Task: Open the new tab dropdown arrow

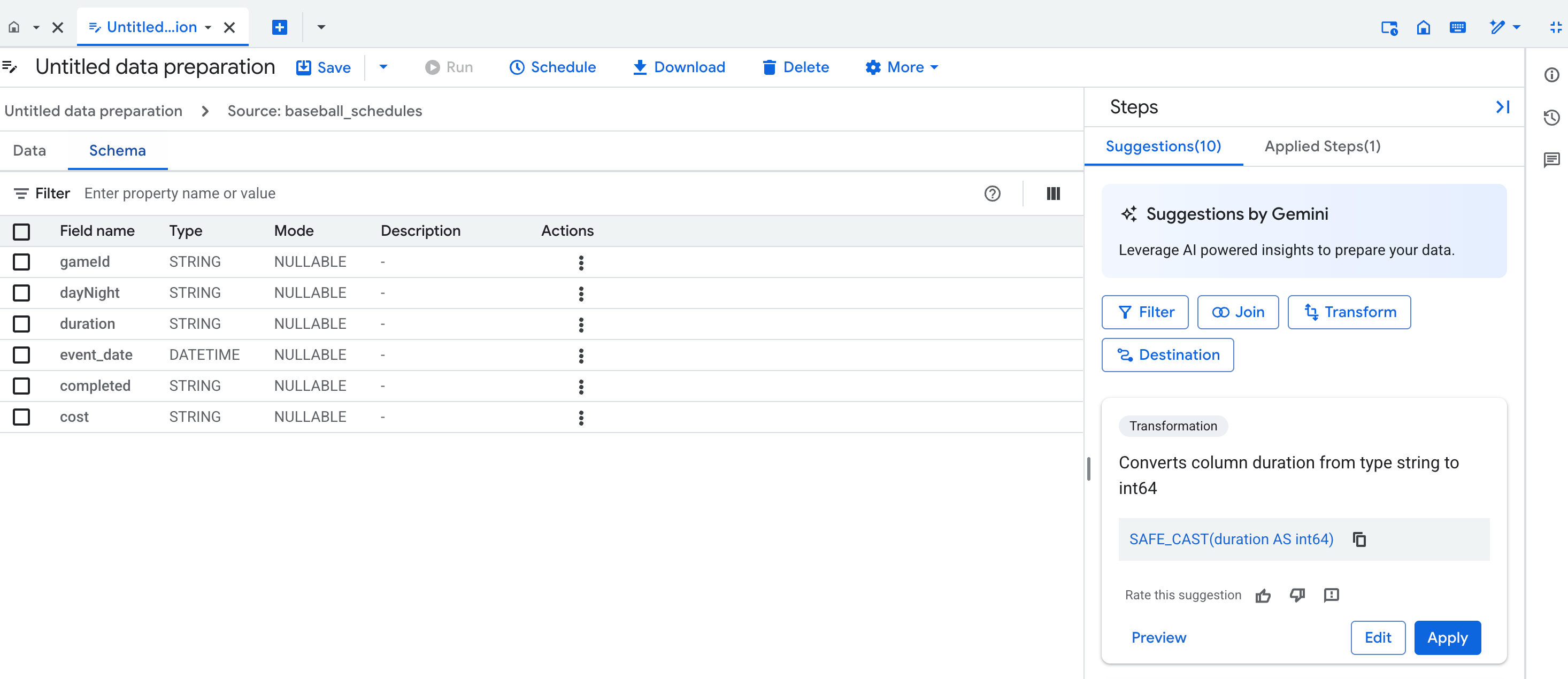Action: tap(321, 27)
